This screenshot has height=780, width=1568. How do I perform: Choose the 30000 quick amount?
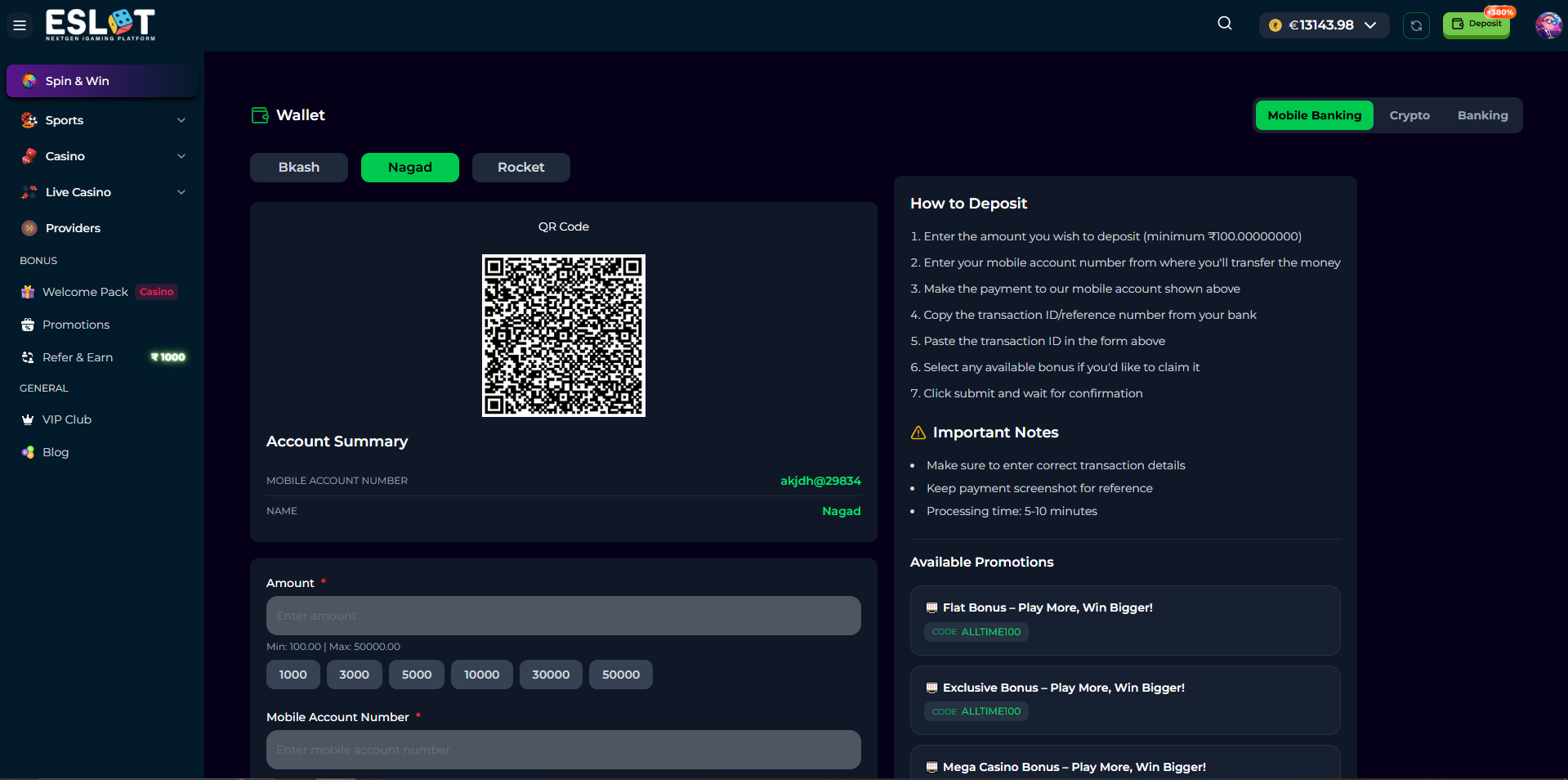point(551,675)
